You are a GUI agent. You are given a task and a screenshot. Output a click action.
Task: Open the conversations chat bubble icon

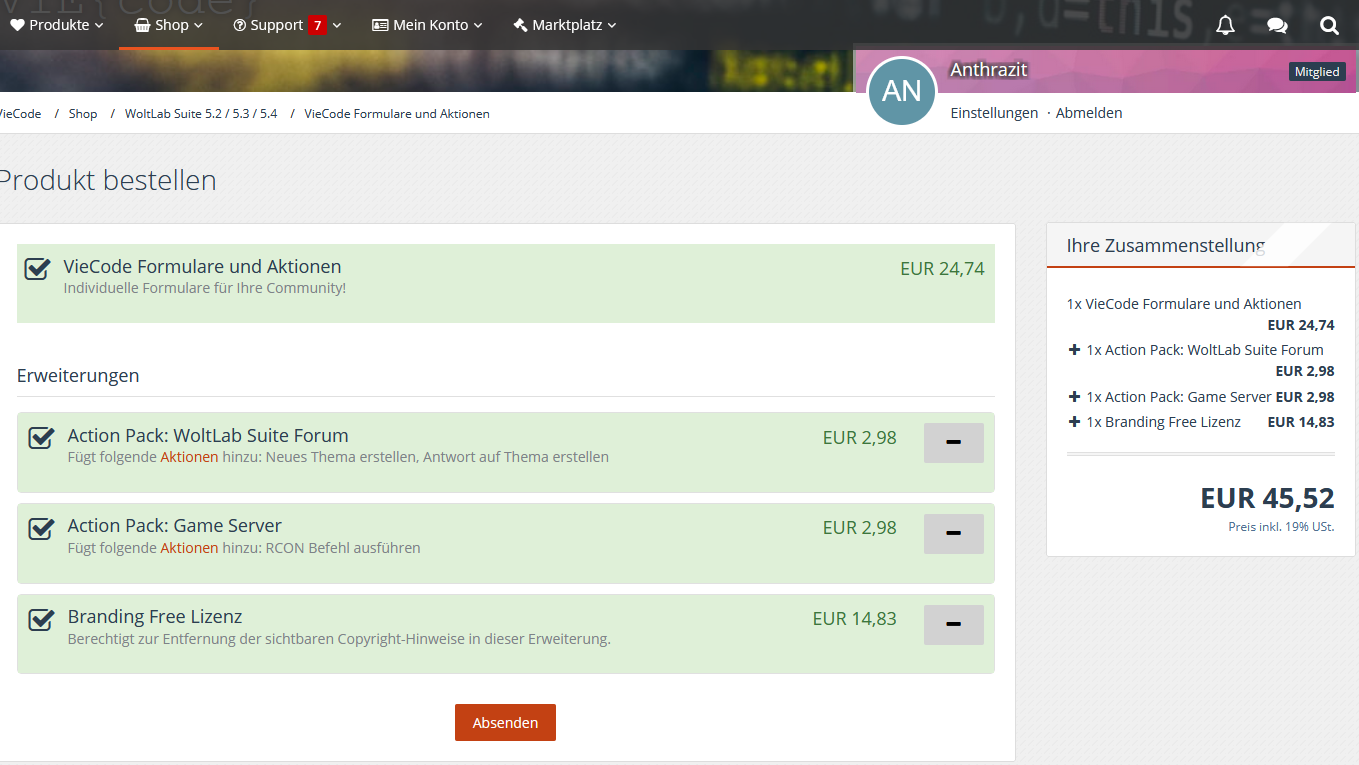[1277, 25]
